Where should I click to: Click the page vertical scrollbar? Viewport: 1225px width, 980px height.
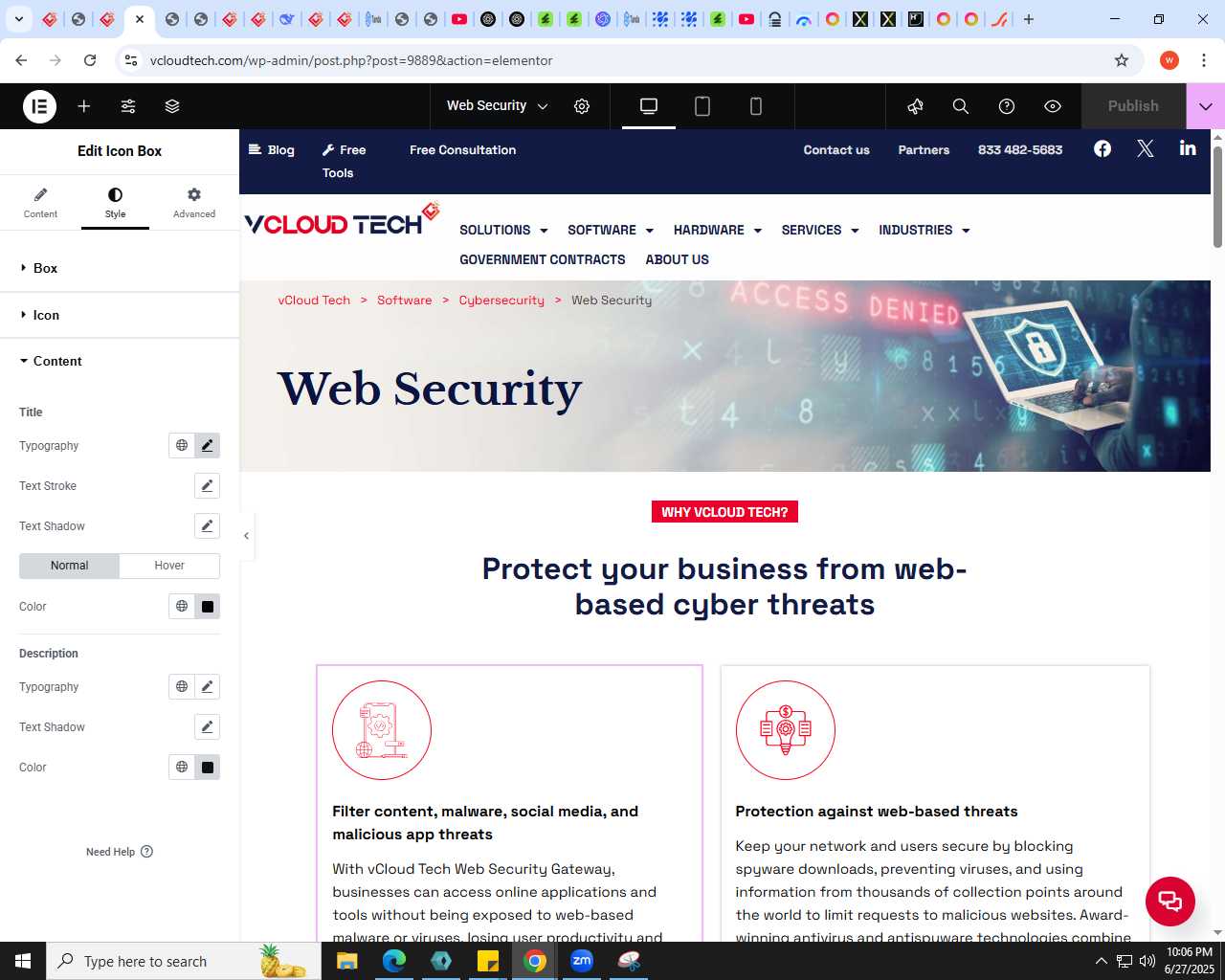coord(1217,196)
